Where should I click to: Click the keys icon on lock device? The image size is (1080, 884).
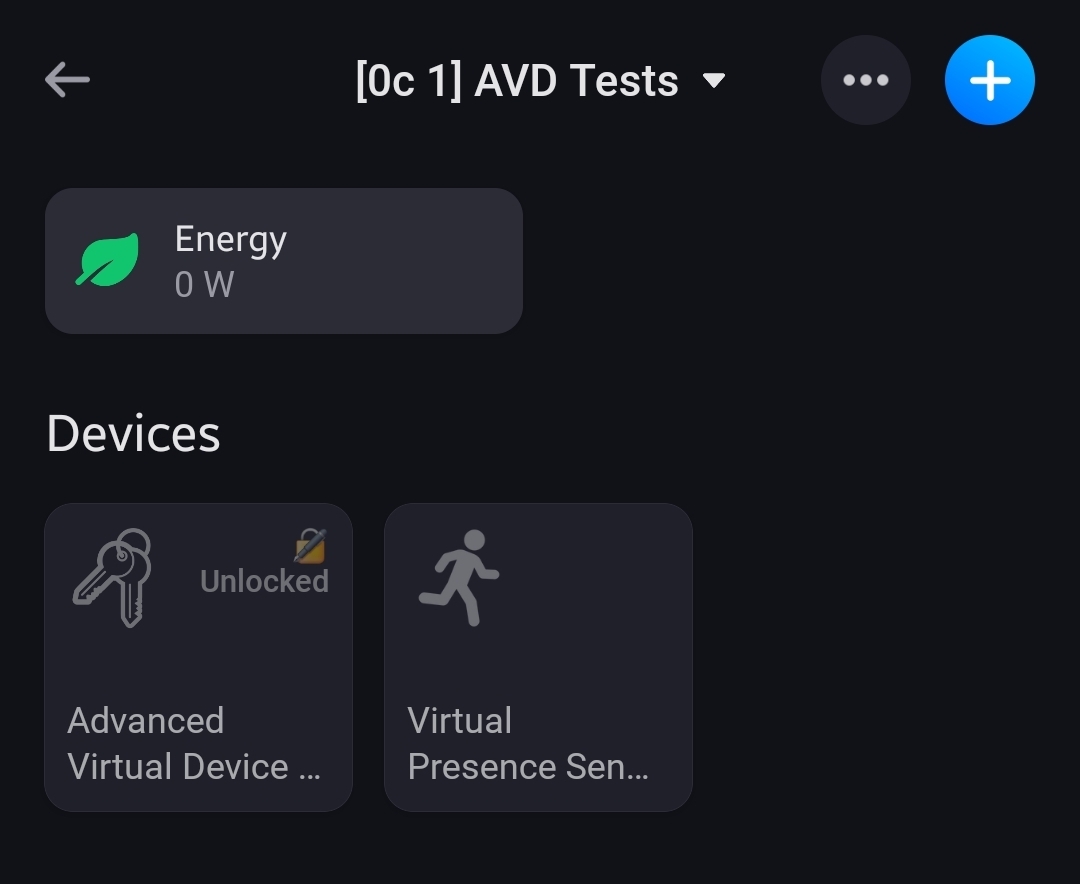112,577
